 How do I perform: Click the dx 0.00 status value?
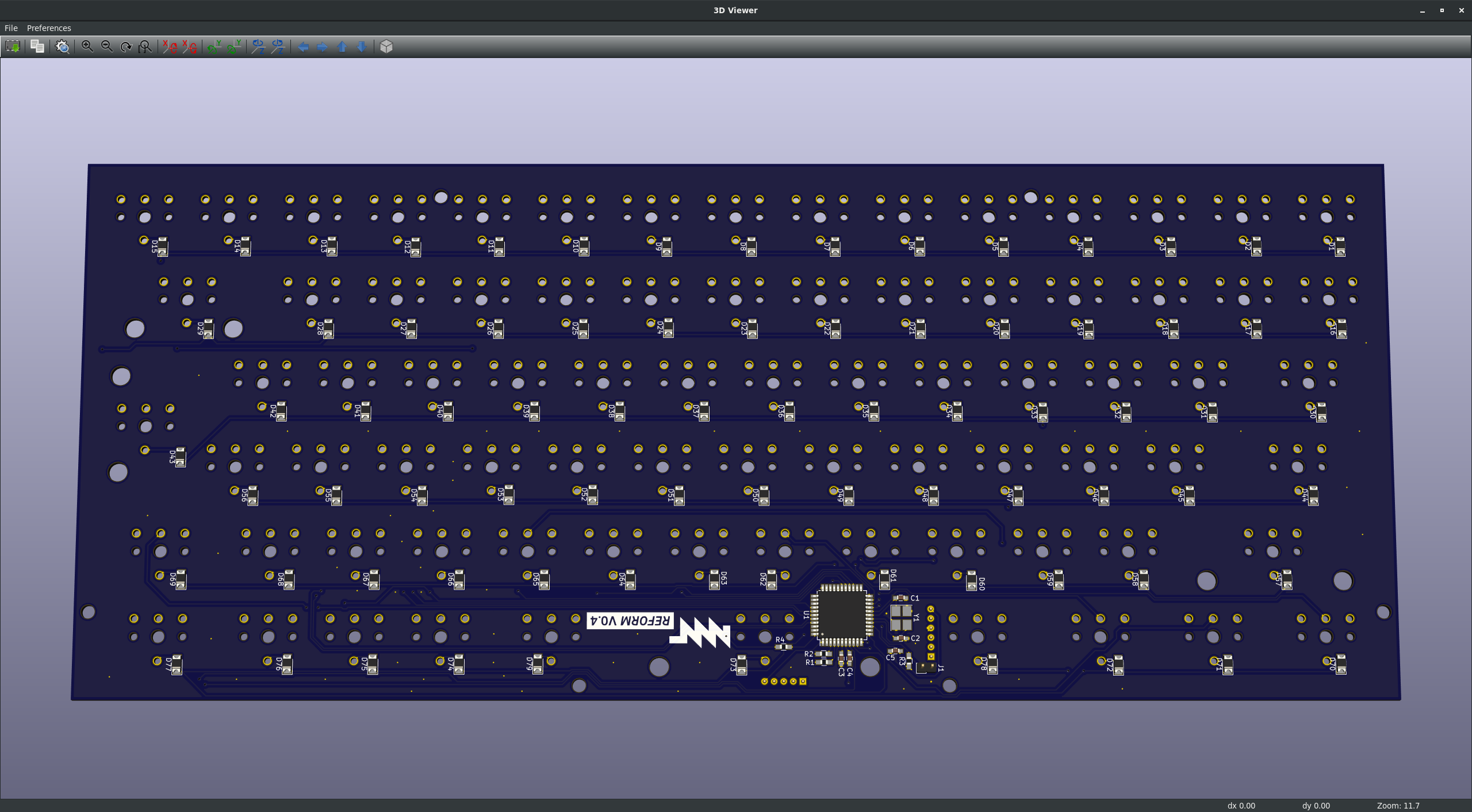coord(1241,806)
